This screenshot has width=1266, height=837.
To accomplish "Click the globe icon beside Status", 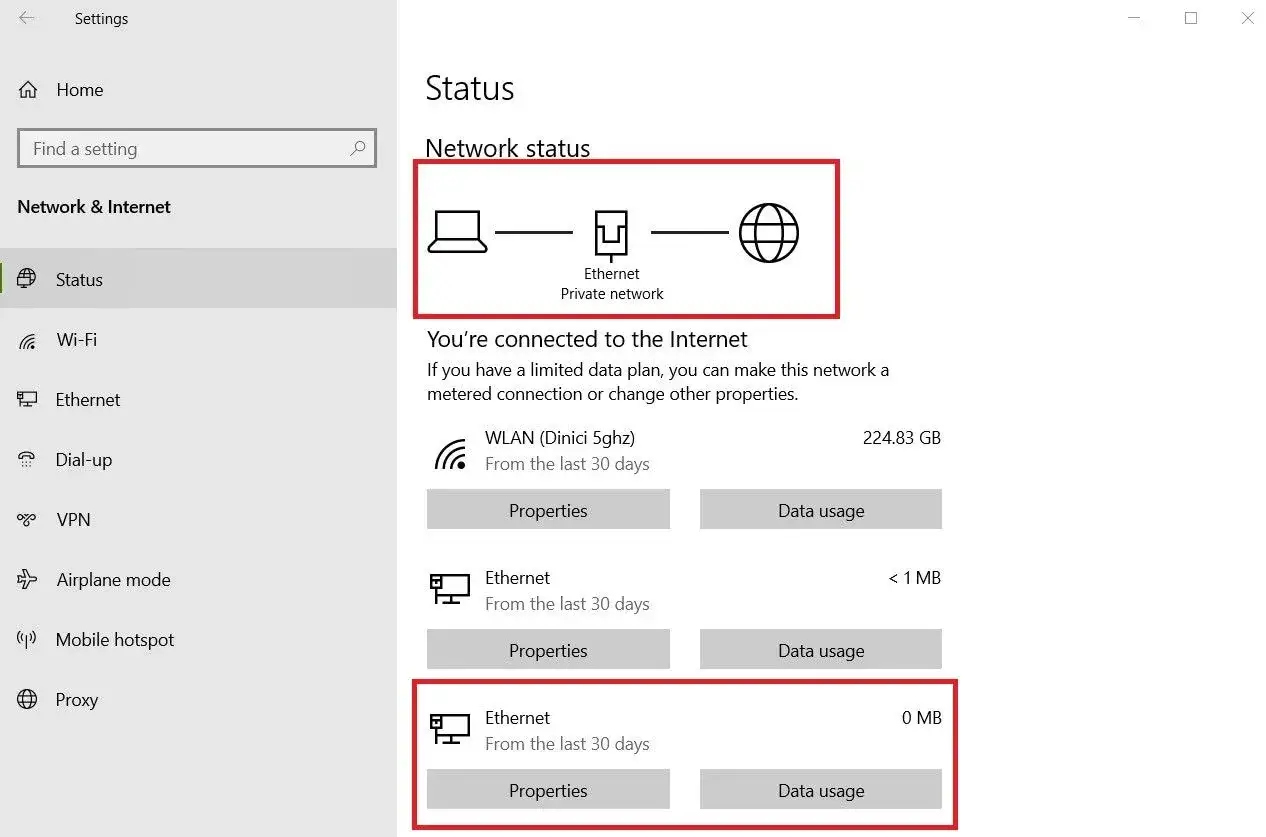I will click(27, 279).
